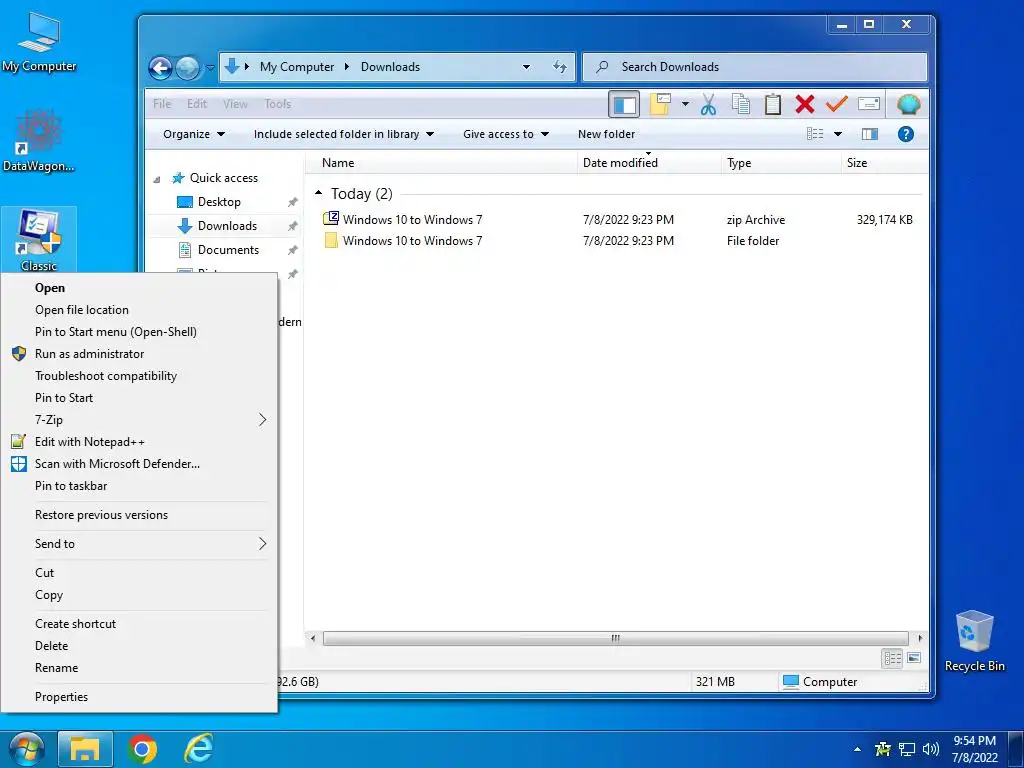The width and height of the screenshot is (1024, 768).
Task: Expand the address bar history dropdown
Action: [x=526, y=67]
